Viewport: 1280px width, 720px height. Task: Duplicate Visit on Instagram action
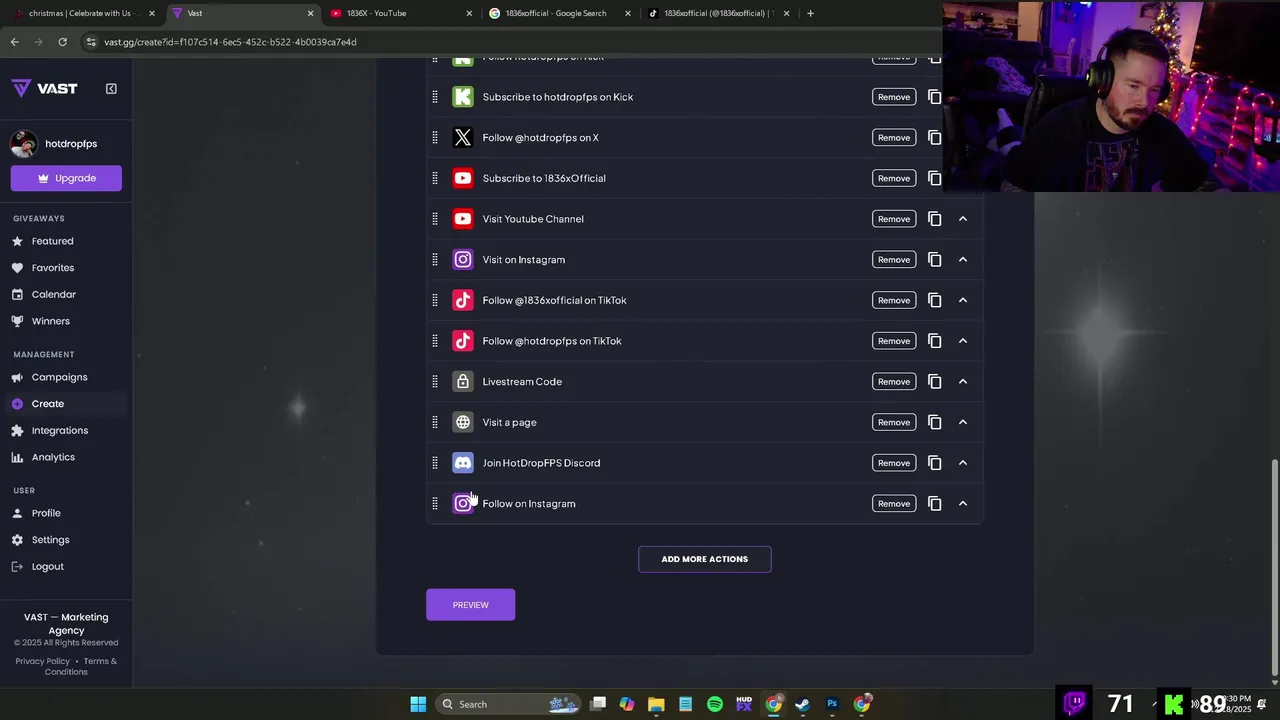(934, 260)
